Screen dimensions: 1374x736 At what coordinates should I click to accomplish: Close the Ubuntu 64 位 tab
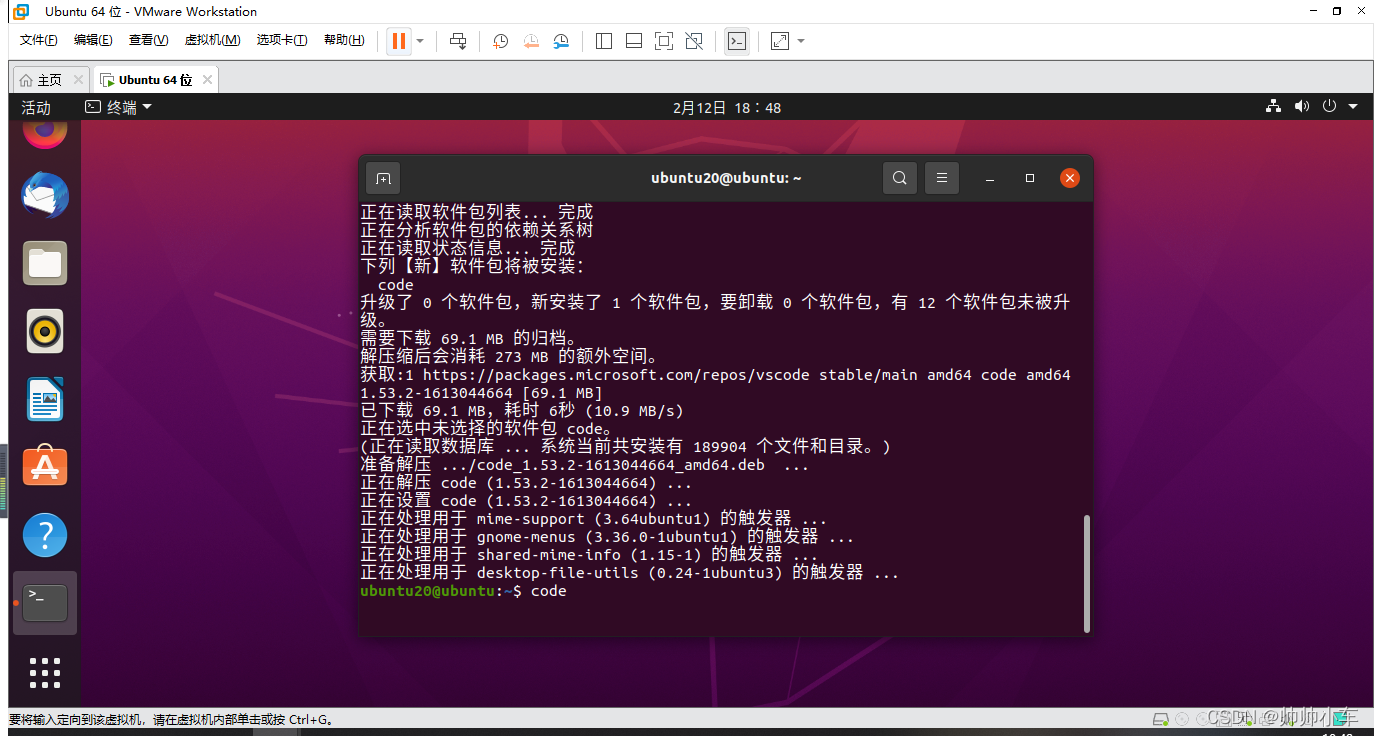[x=207, y=80]
